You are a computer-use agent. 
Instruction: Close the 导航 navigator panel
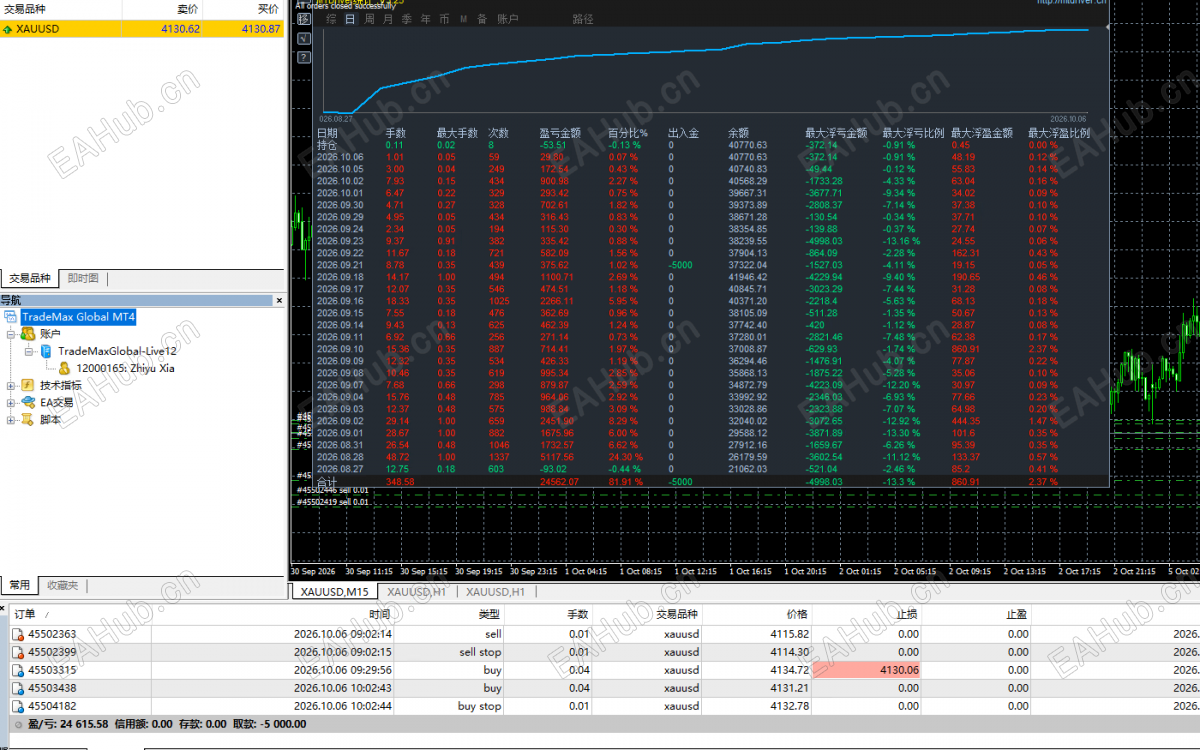tap(279, 300)
